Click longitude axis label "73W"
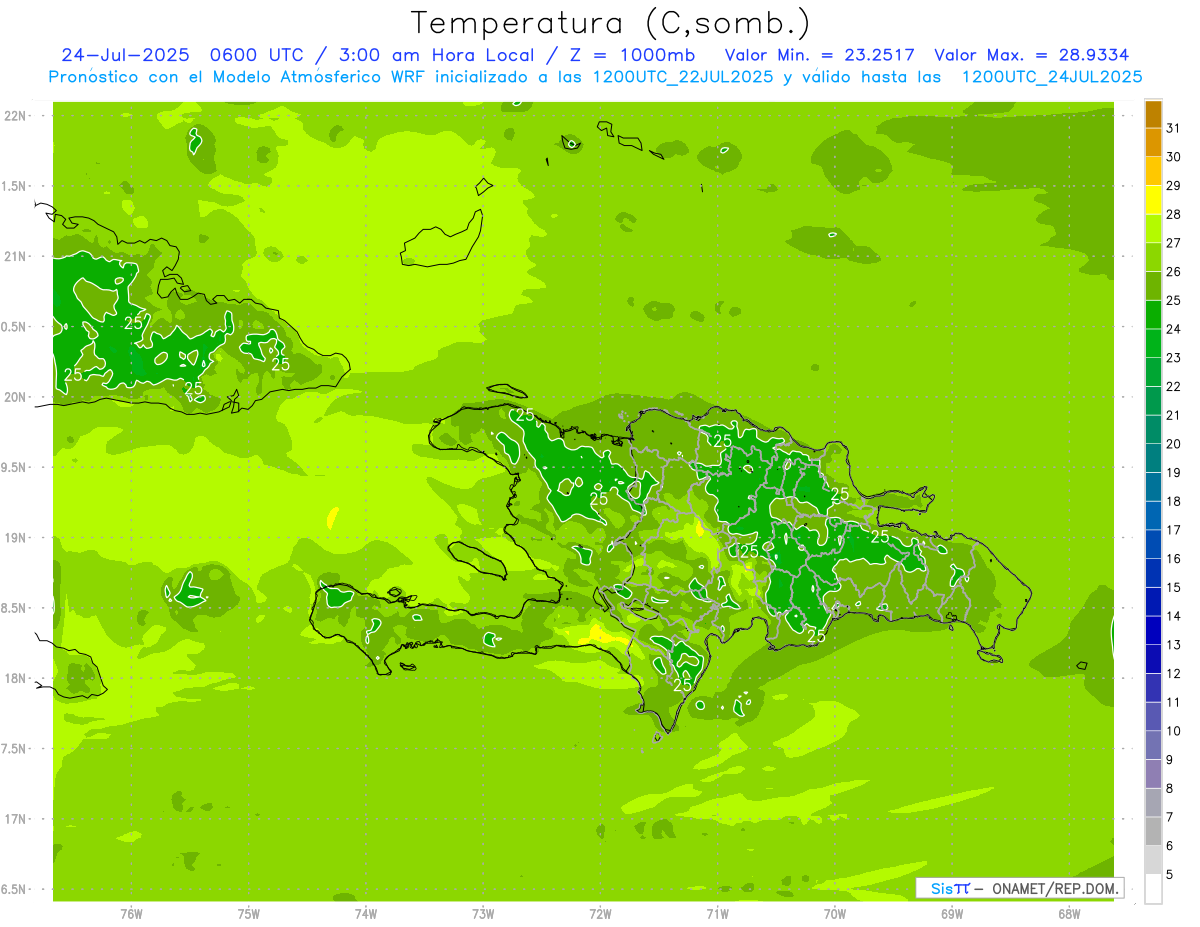Image resolution: width=1200 pixels, height=927 pixels. 483,914
